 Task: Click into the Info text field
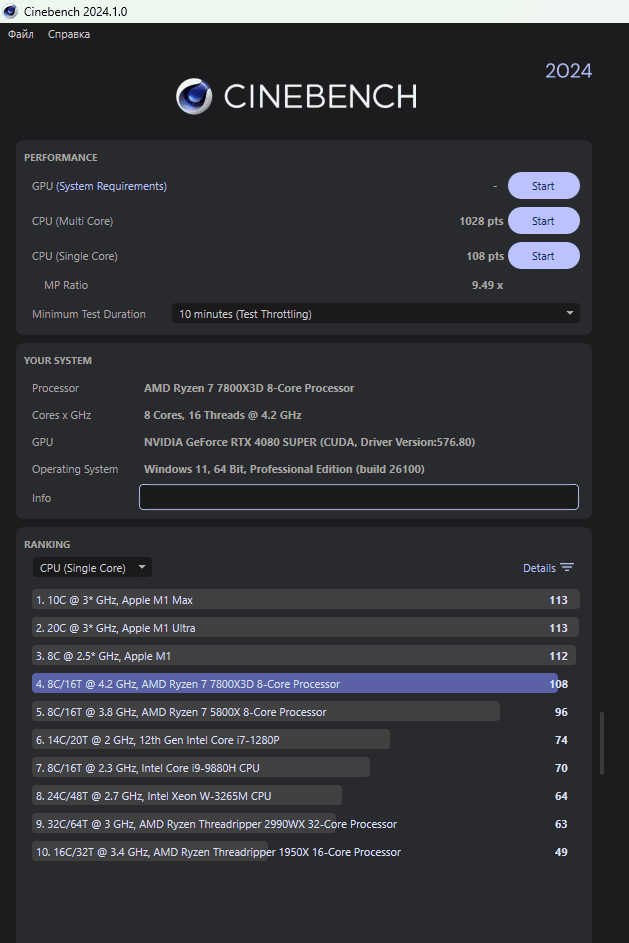pyautogui.click(x=359, y=497)
